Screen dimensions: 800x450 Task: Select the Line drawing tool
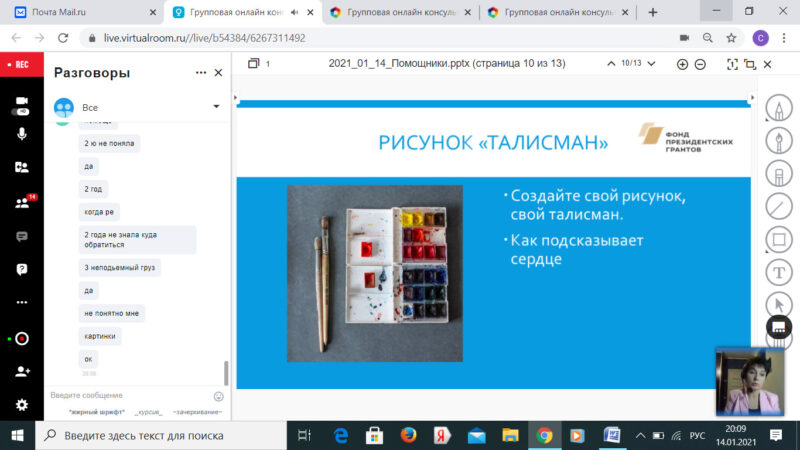[779, 207]
